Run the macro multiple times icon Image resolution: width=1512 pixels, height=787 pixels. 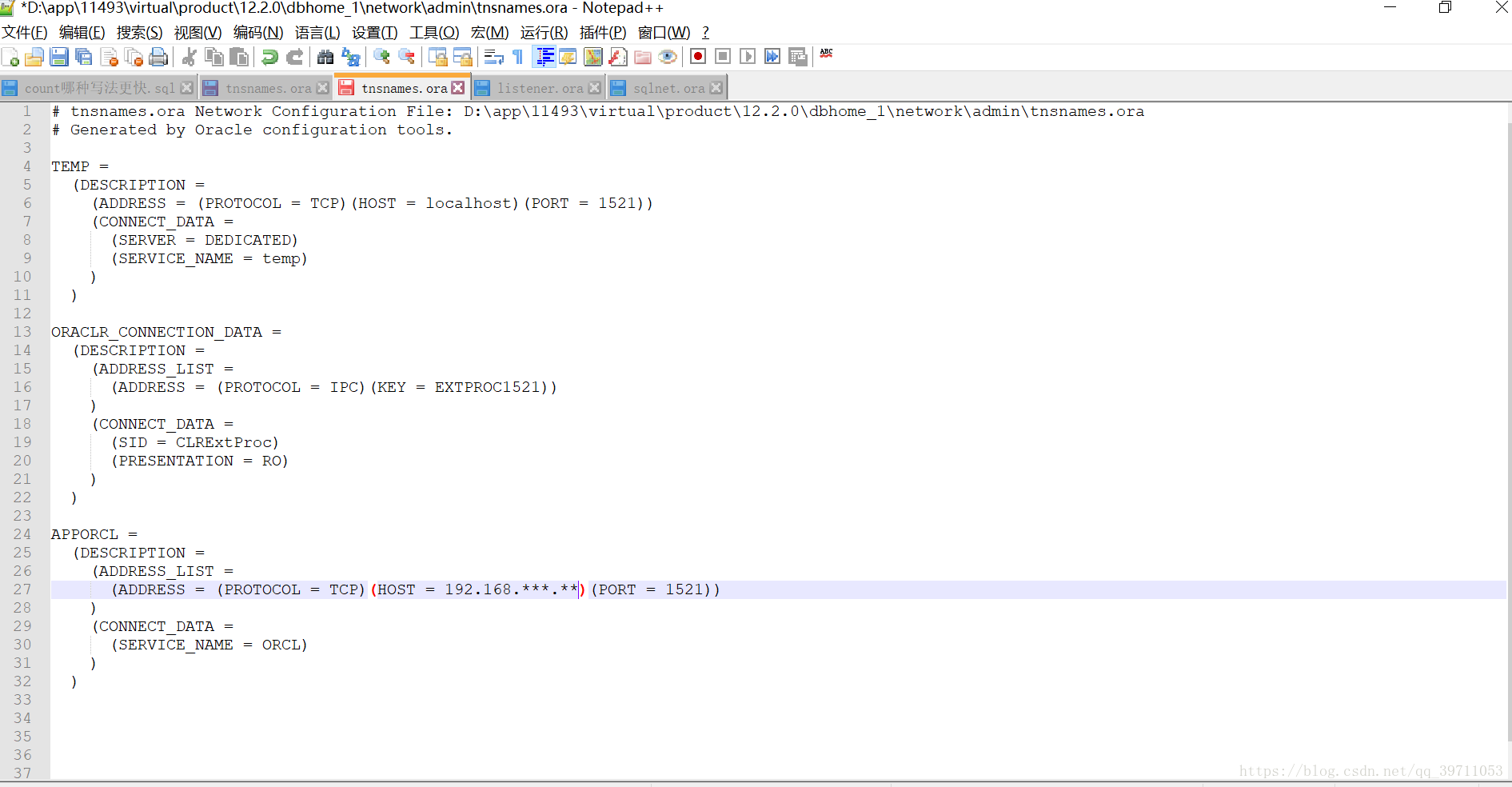772,57
